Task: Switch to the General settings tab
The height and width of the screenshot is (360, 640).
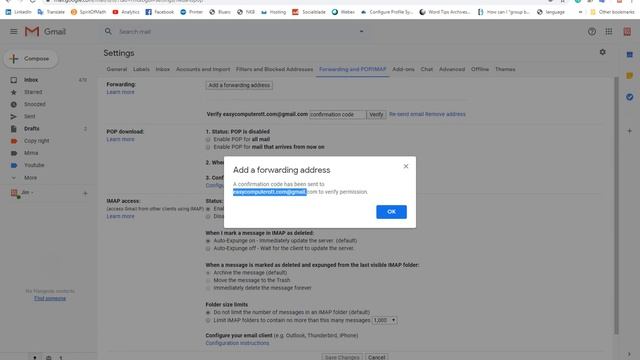Action: [117, 69]
